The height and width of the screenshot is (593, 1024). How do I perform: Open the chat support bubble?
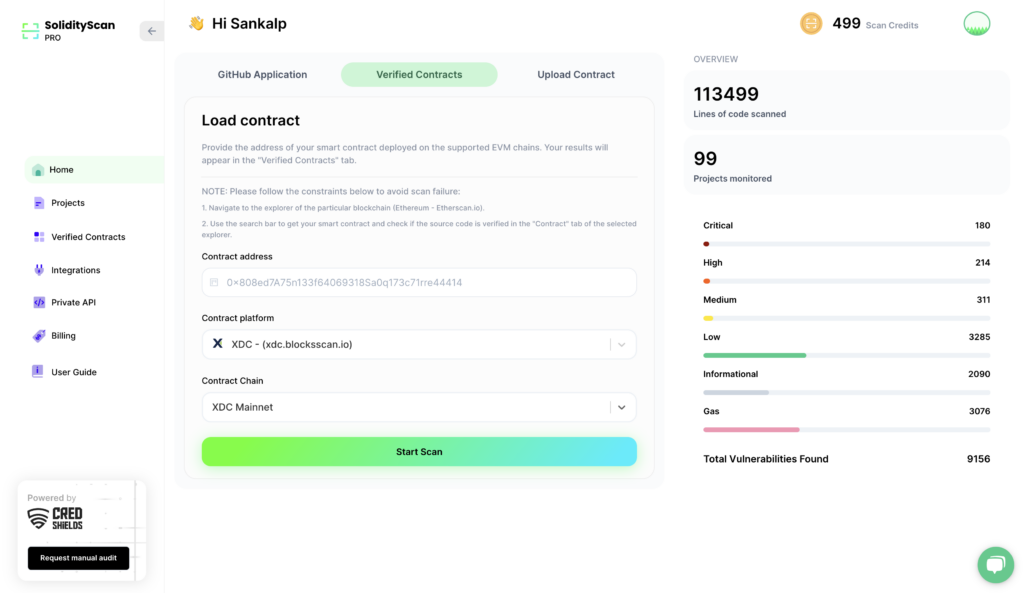[994, 565]
